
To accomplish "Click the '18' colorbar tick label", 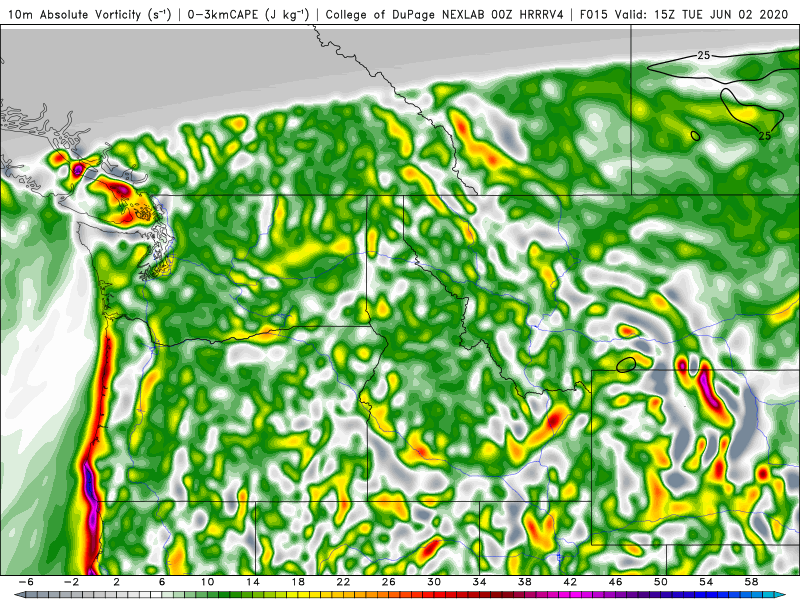I will click(x=298, y=582).
